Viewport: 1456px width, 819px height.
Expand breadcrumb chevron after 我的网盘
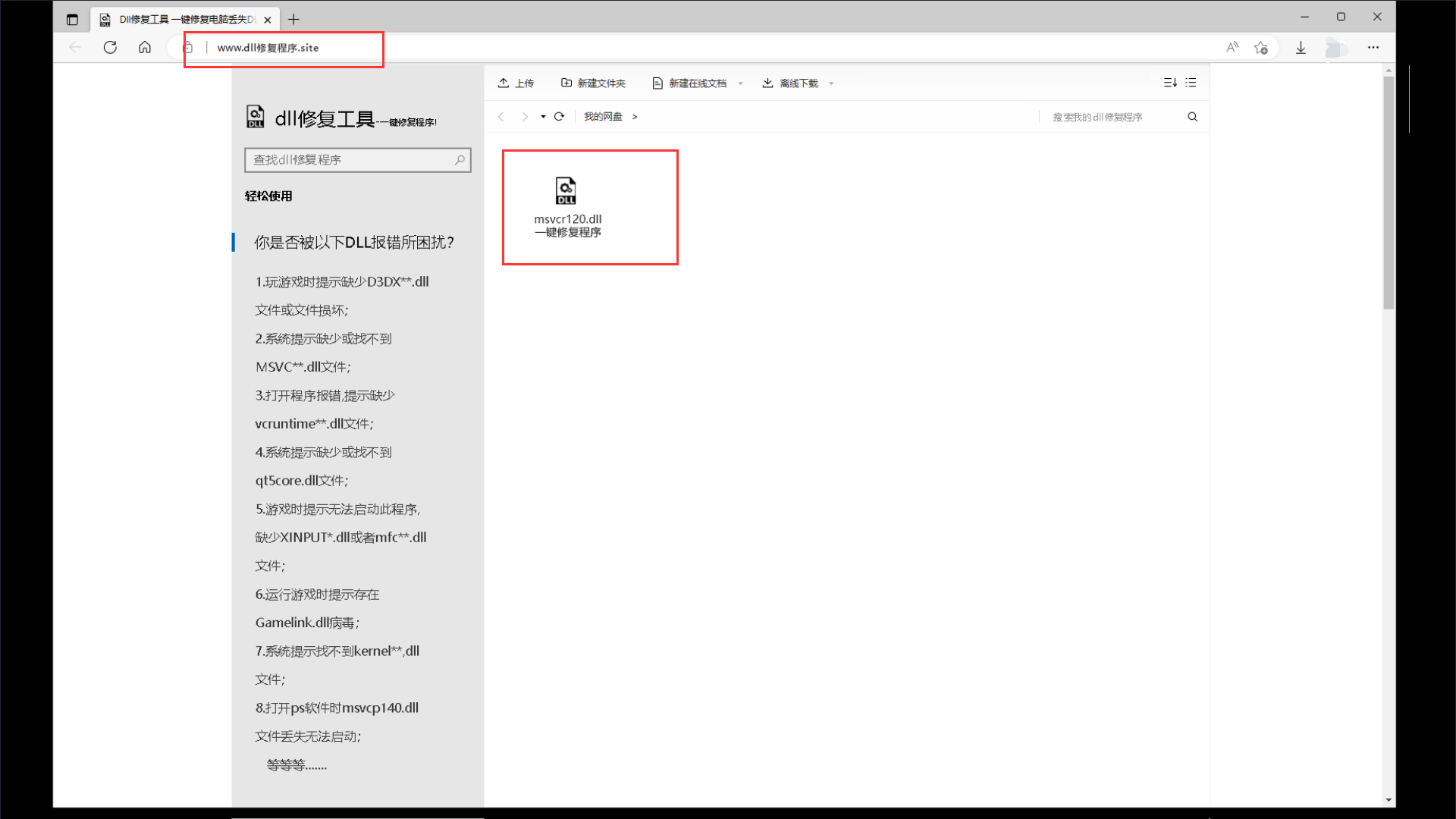coord(635,117)
